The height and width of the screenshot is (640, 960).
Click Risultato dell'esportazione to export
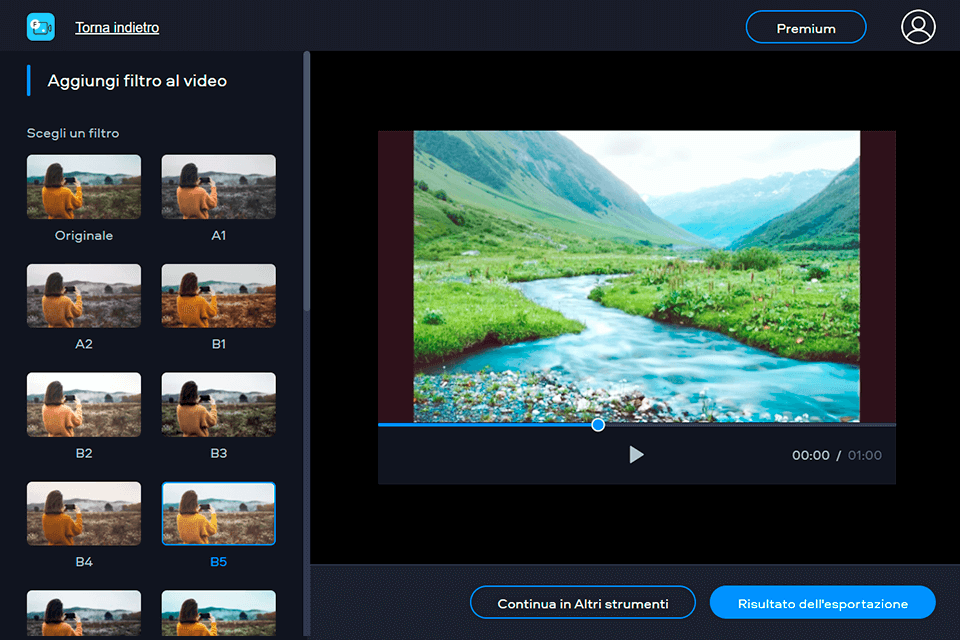click(822, 602)
